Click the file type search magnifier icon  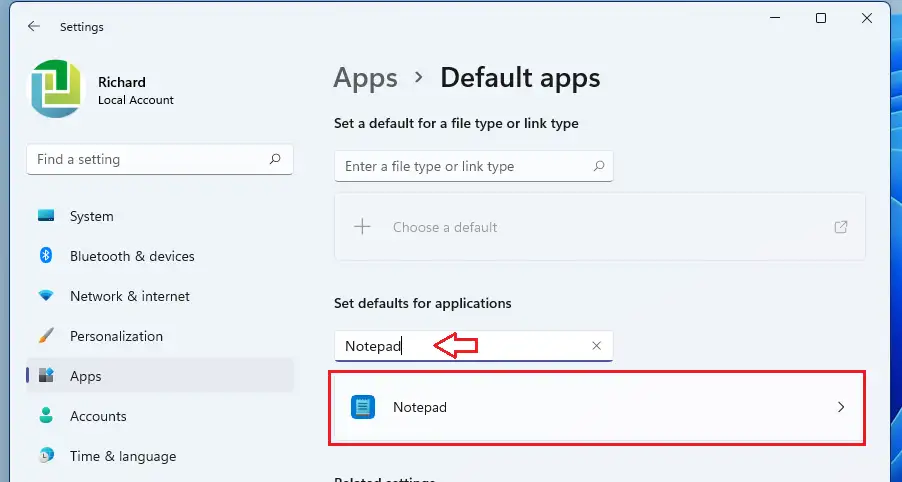coord(598,166)
